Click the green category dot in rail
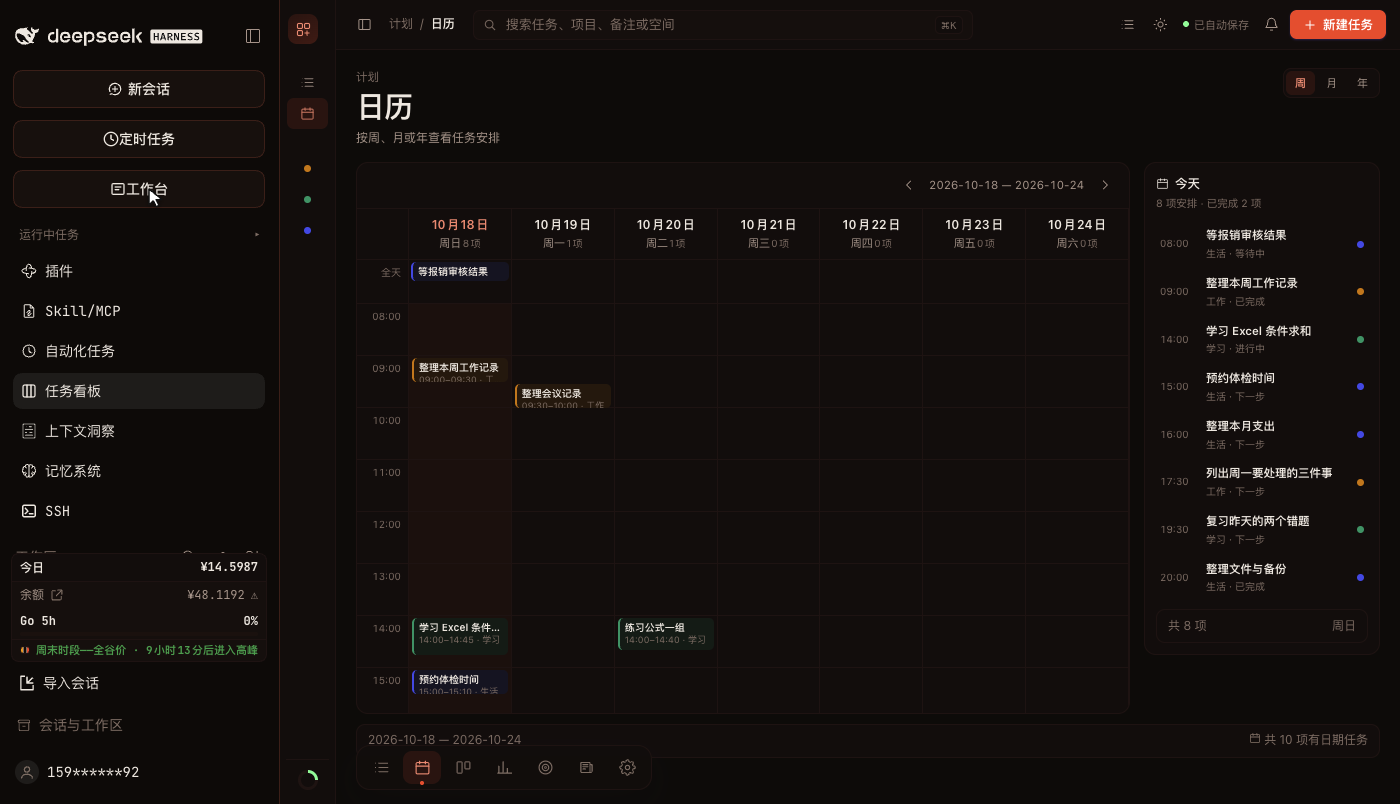The height and width of the screenshot is (804, 1400). coord(307,199)
